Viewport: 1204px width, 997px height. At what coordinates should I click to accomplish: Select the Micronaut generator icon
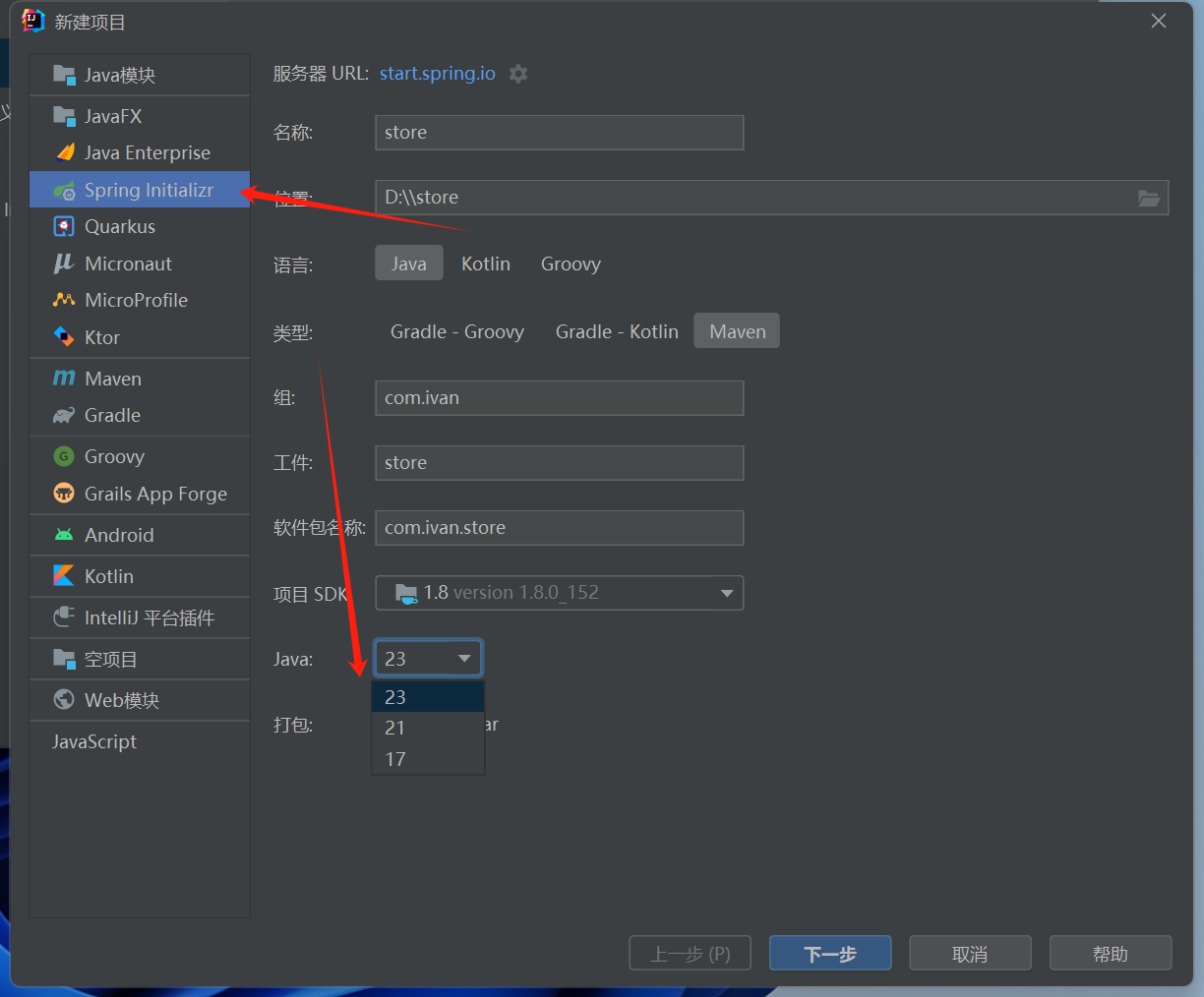(x=64, y=264)
